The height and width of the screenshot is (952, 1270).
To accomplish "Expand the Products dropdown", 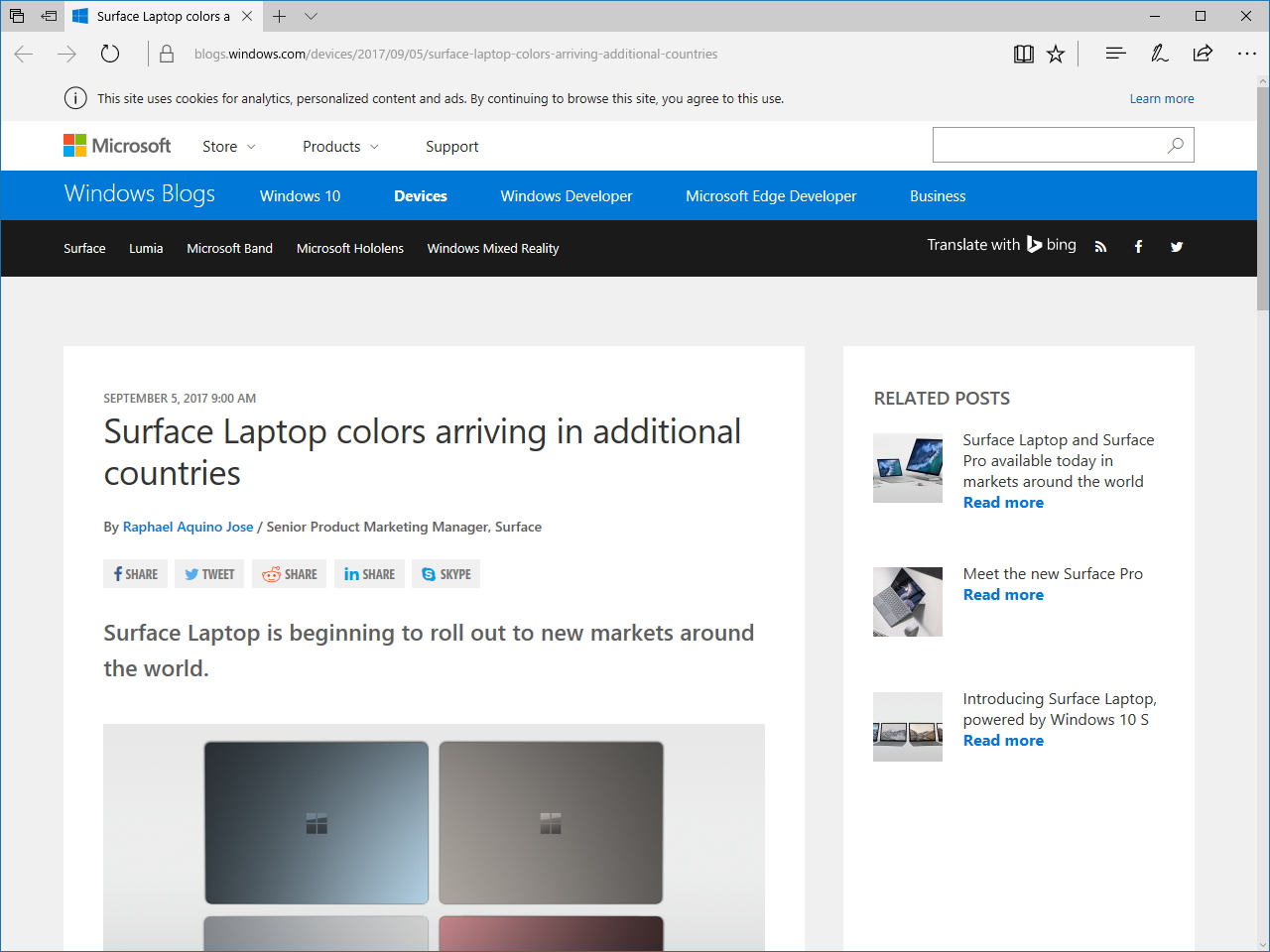I will tap(340, 146).
